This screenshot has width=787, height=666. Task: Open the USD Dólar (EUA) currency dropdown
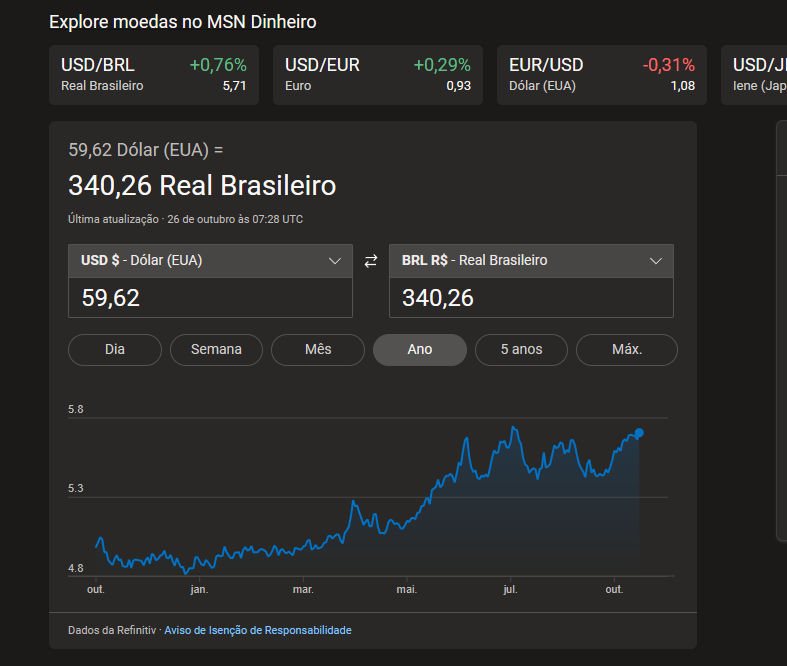pos(210,261)
